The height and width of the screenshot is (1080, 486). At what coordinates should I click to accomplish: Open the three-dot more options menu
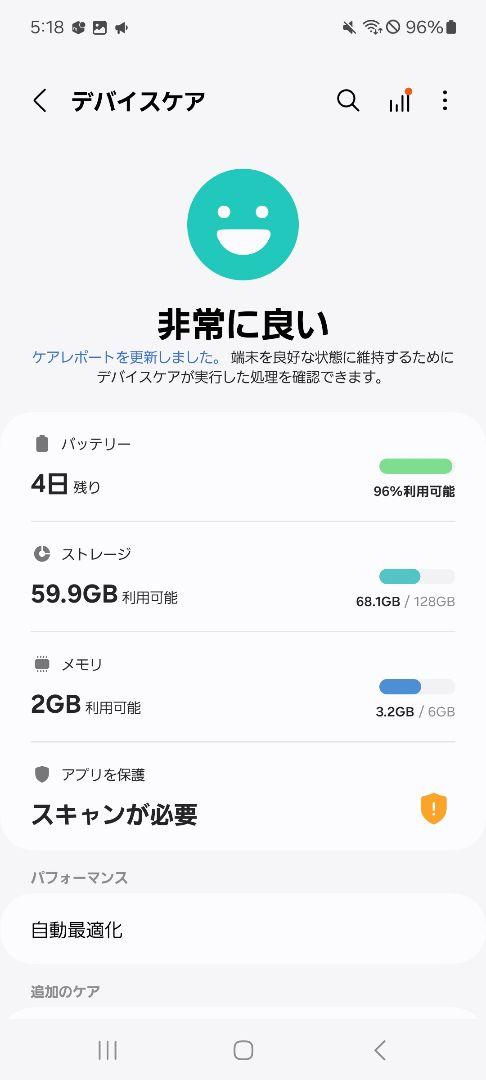point(445,101)
